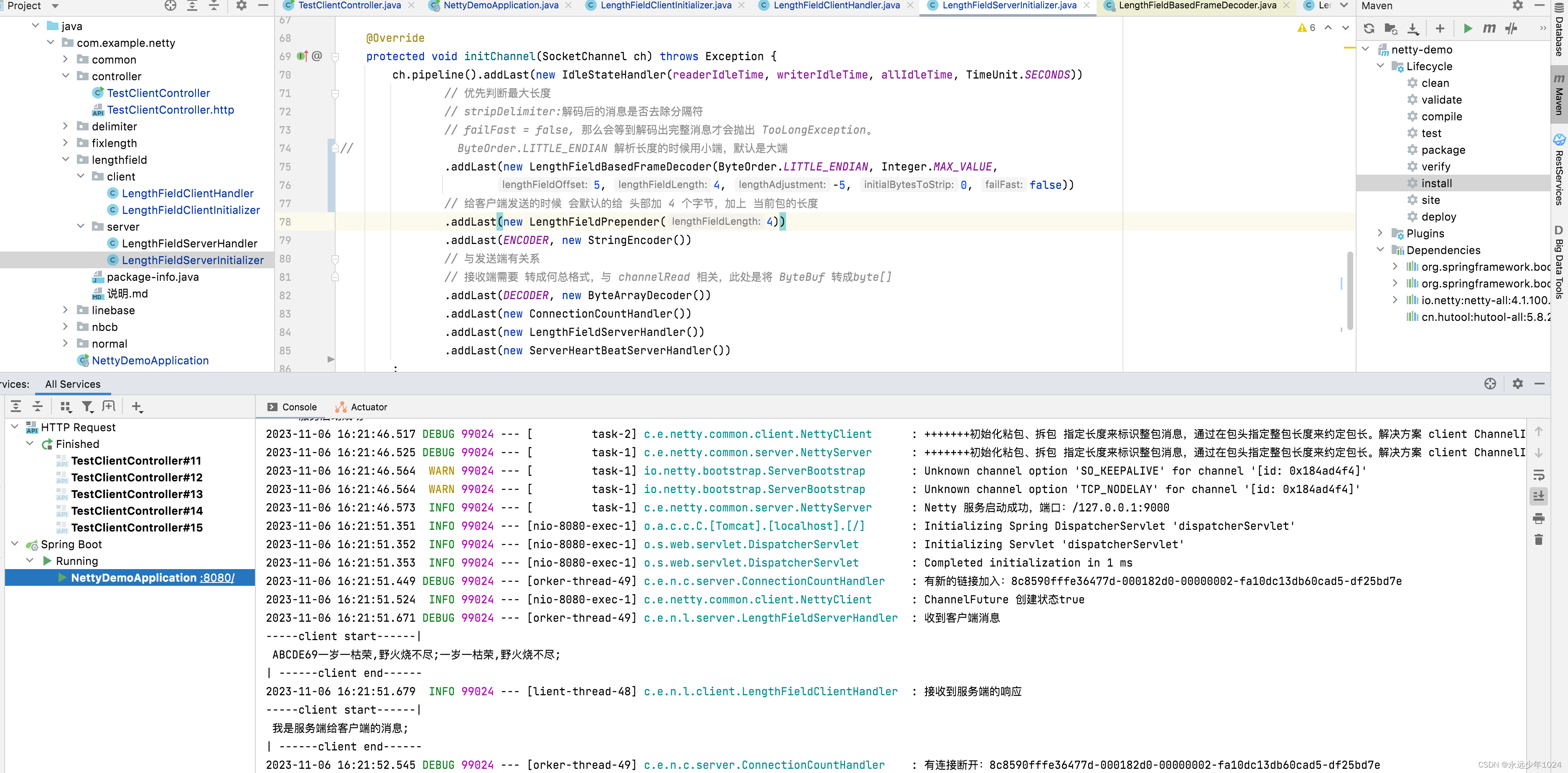Image resolution: width=1568 pixels, height=773 pixels.
Task: Collapse the Maven Dependencies node
Action: point(1380,249)
